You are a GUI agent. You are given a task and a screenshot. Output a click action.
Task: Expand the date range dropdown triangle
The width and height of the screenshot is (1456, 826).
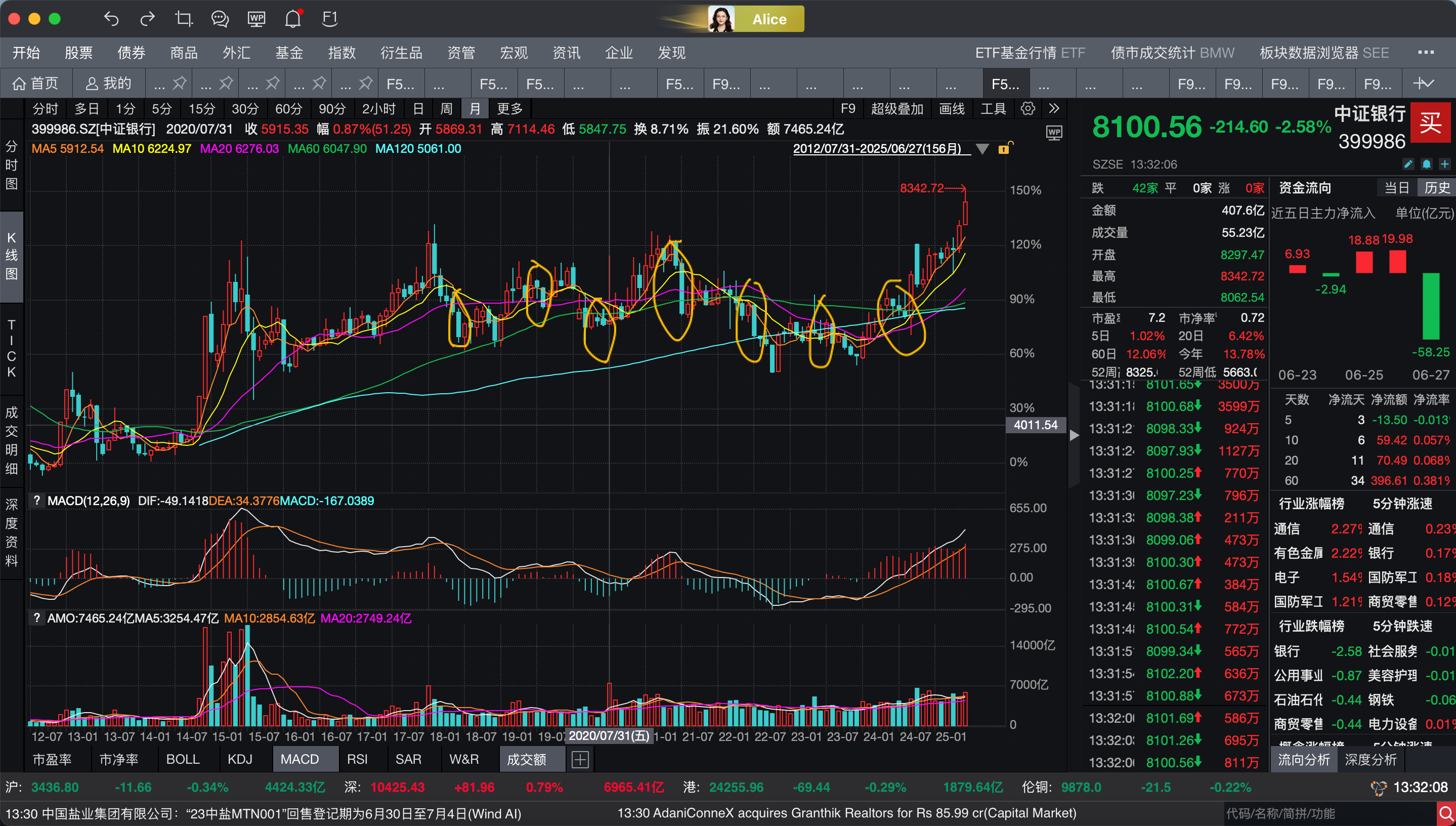pos(982,149)
